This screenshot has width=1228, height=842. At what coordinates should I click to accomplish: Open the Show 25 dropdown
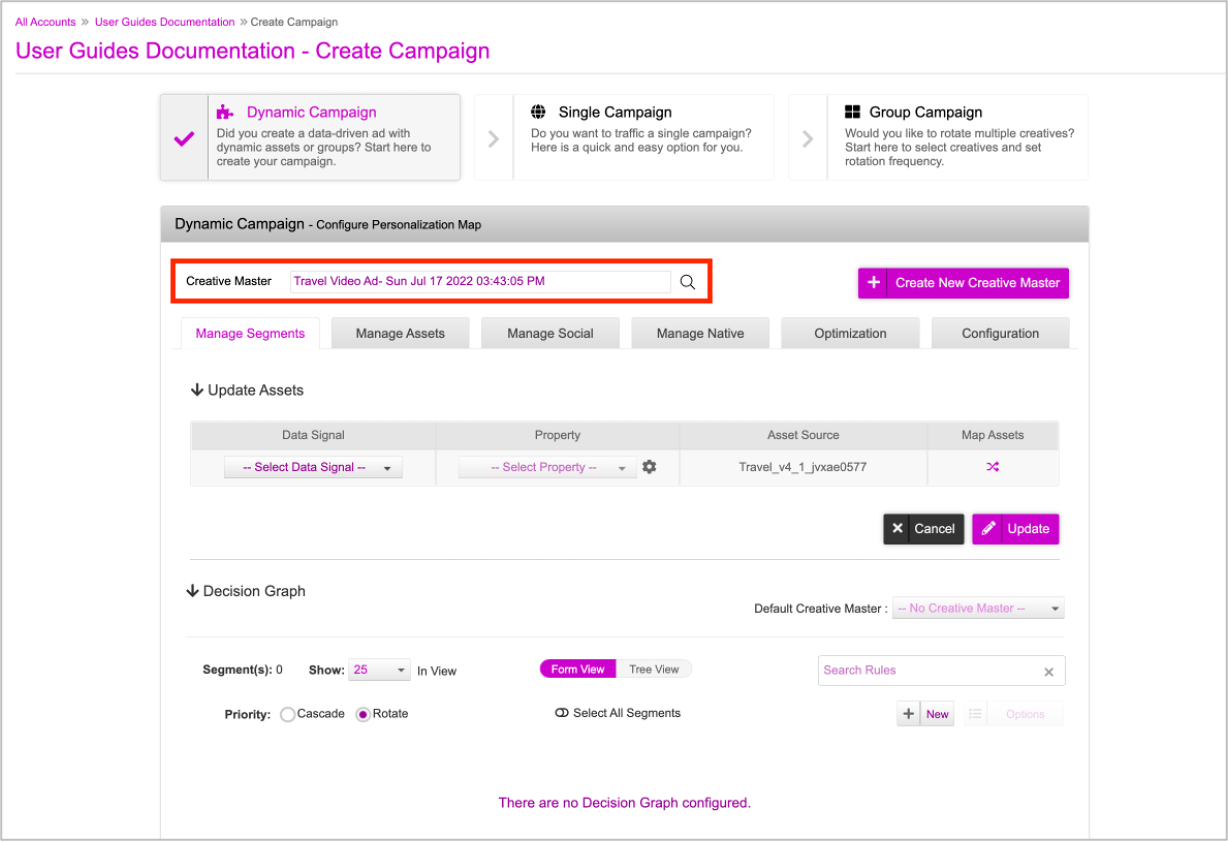pyautogui.click(x=379, y=670)
